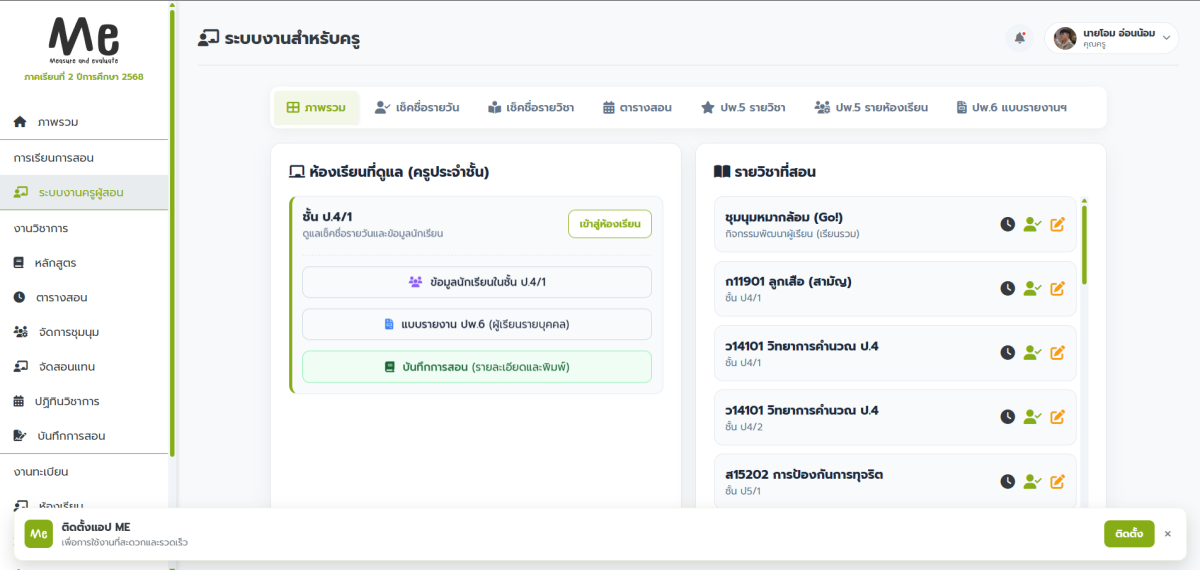1200x570 pixels.
Task: Click the attendance icon for ชุมนุมหมากล้อม (Go!)
Action: coord(1032,224)
